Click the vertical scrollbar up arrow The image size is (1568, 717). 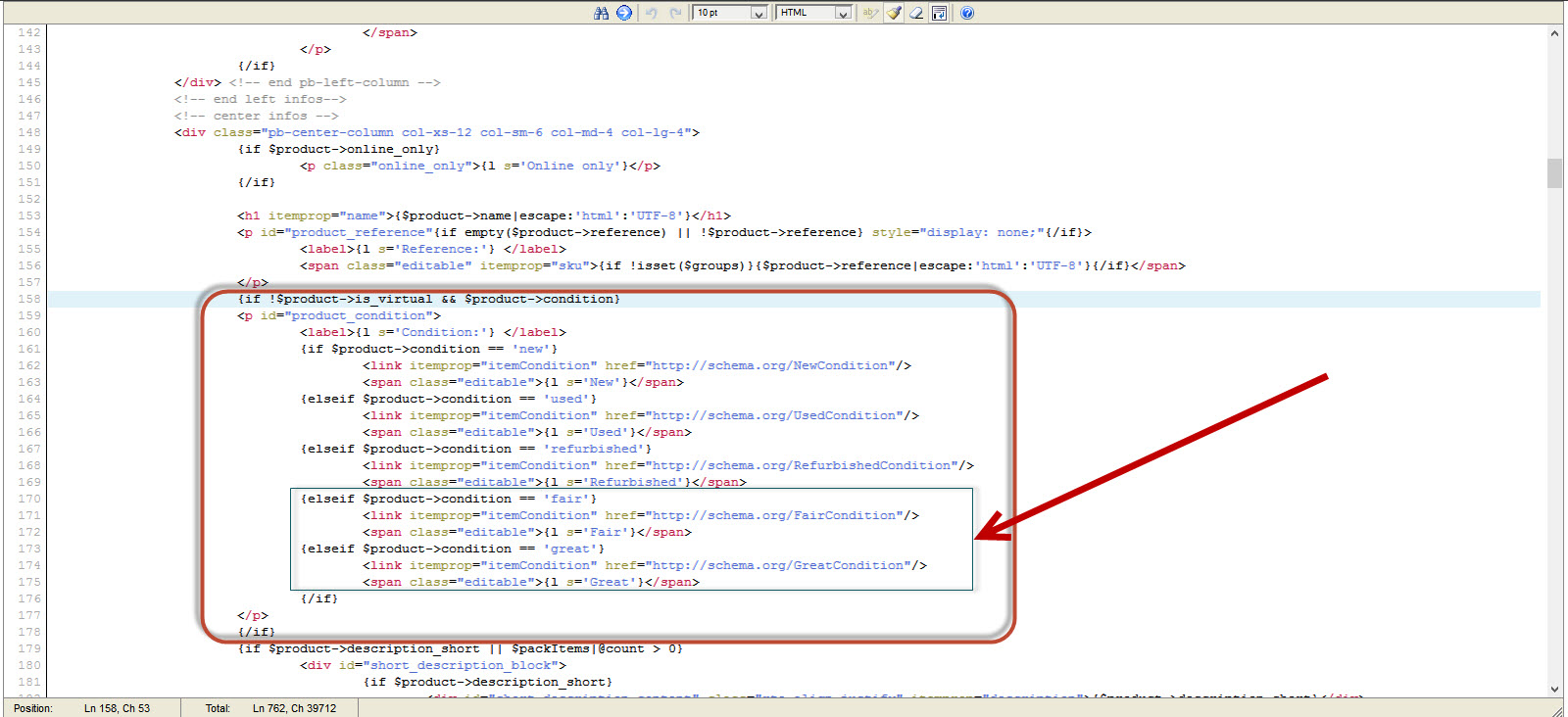[x=1555, y=33]
